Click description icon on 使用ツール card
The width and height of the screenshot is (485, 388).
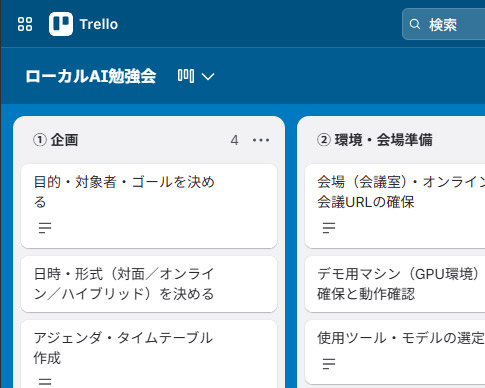tap(329, 364)
